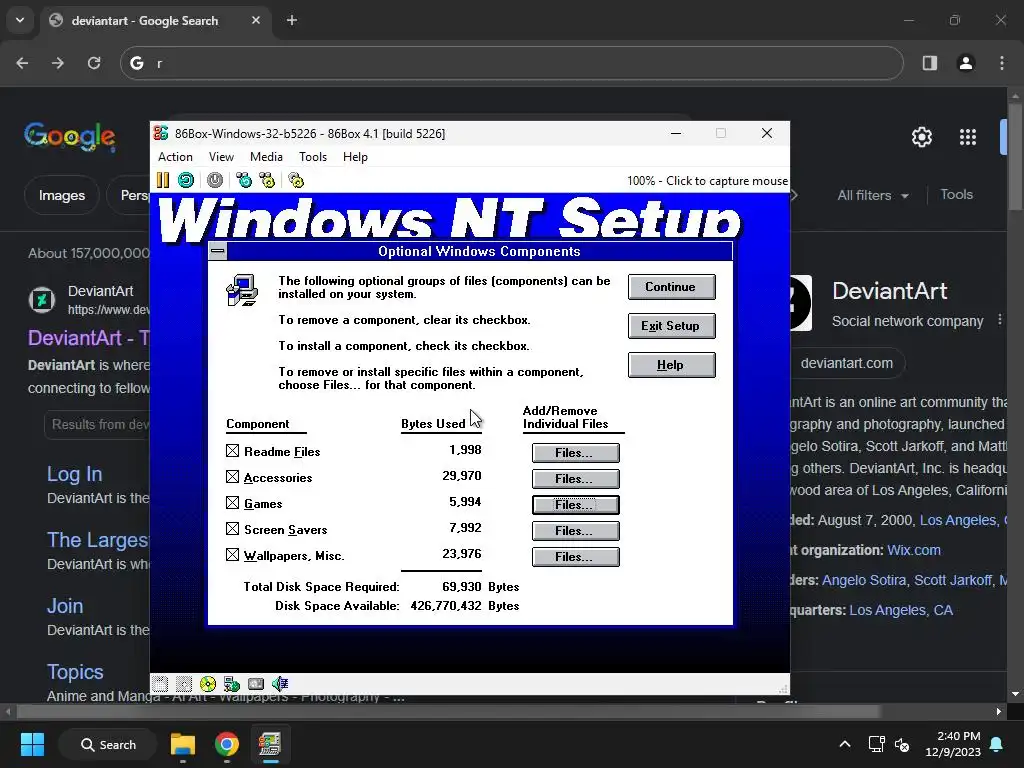This screenshot has width=1024, height=768.
Task: Click the deviantart.com chip in knowledge panel
Action: 846,363
